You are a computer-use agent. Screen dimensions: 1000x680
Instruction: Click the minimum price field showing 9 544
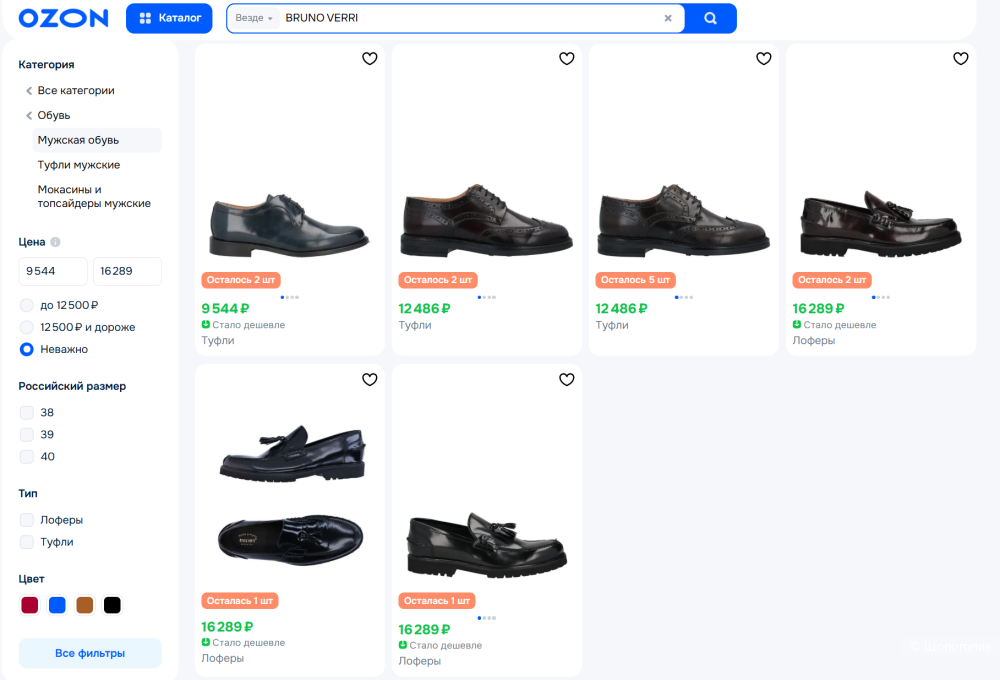point(53,271)
